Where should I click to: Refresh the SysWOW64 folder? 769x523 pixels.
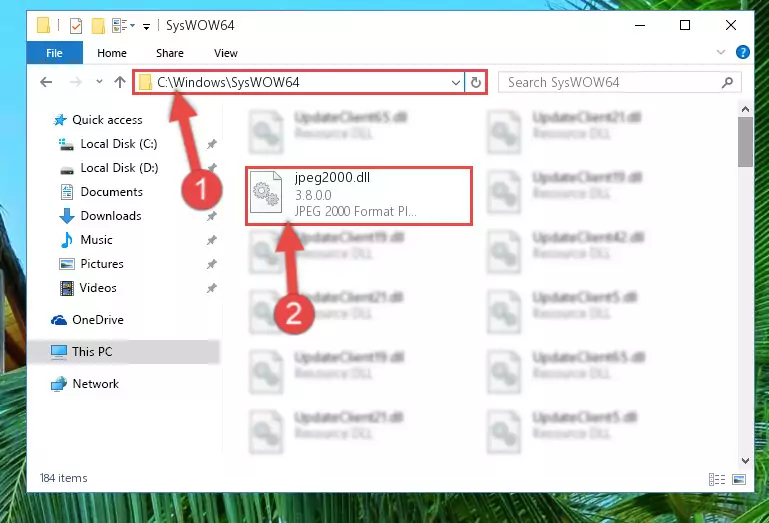(475, 82)
